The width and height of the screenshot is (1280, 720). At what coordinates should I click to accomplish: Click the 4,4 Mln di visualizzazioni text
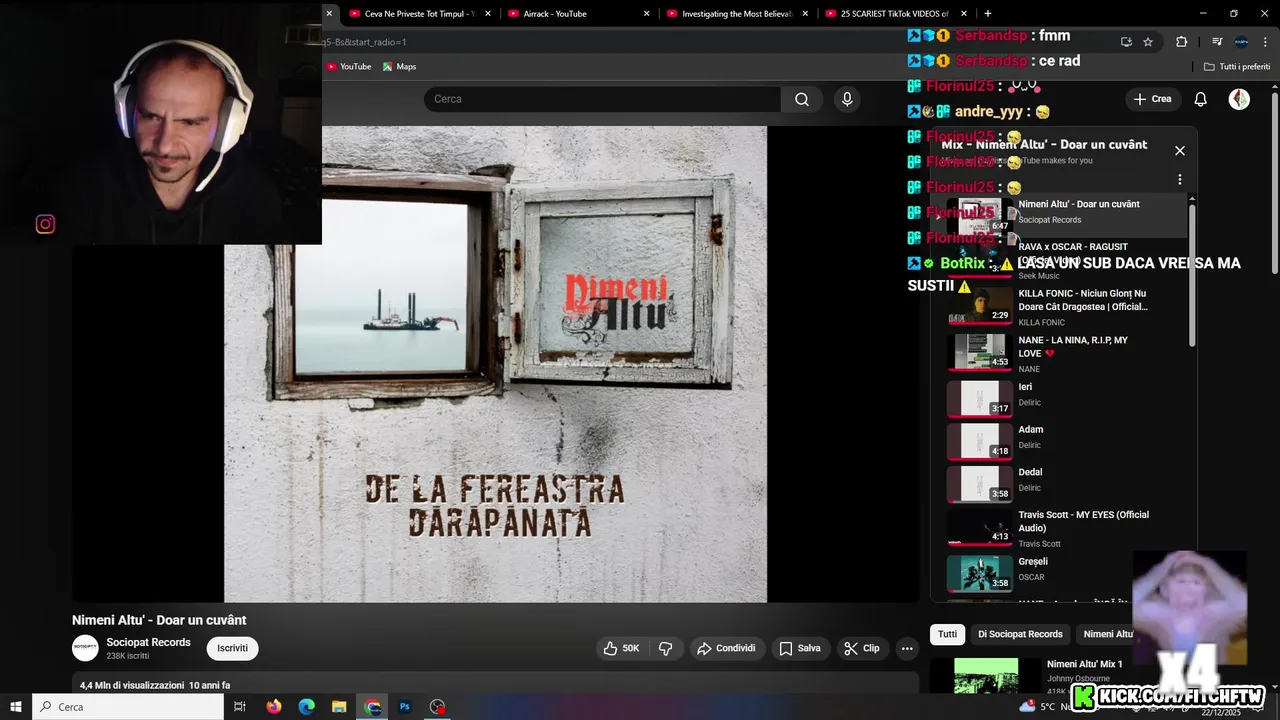click(x=132, y=685)
